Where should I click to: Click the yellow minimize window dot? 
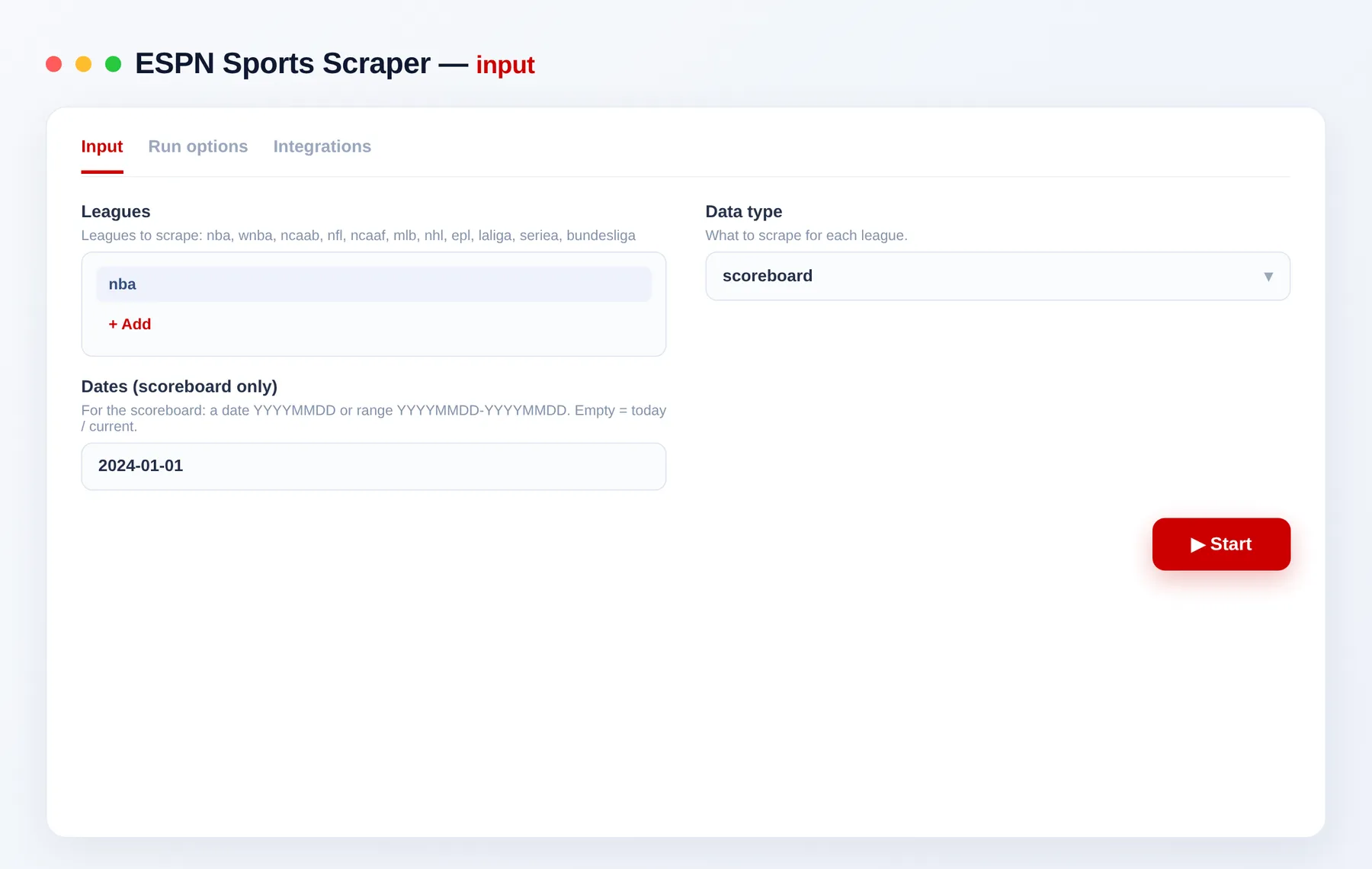click(x=83, y=64)
